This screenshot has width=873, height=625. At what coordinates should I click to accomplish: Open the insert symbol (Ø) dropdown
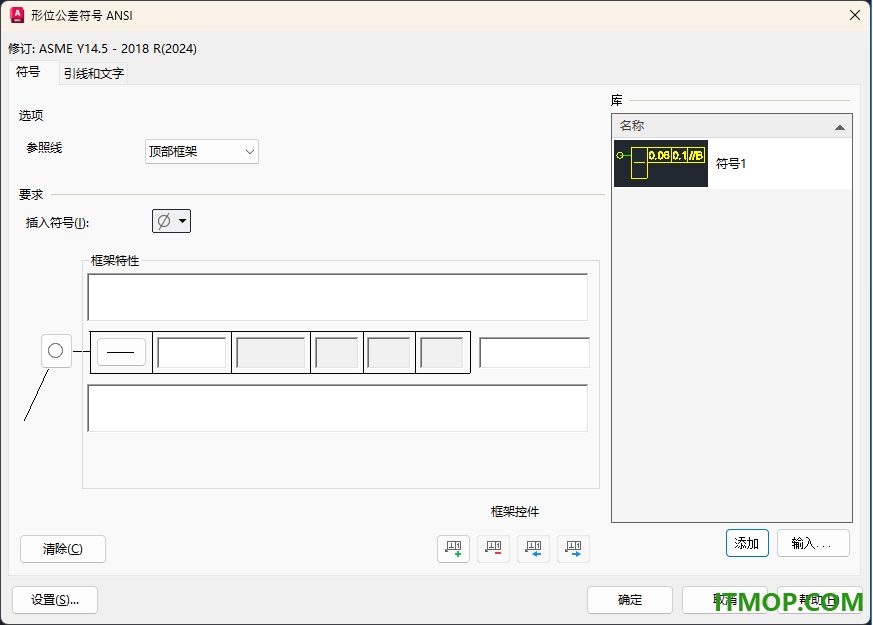click(x=171, y=221)
